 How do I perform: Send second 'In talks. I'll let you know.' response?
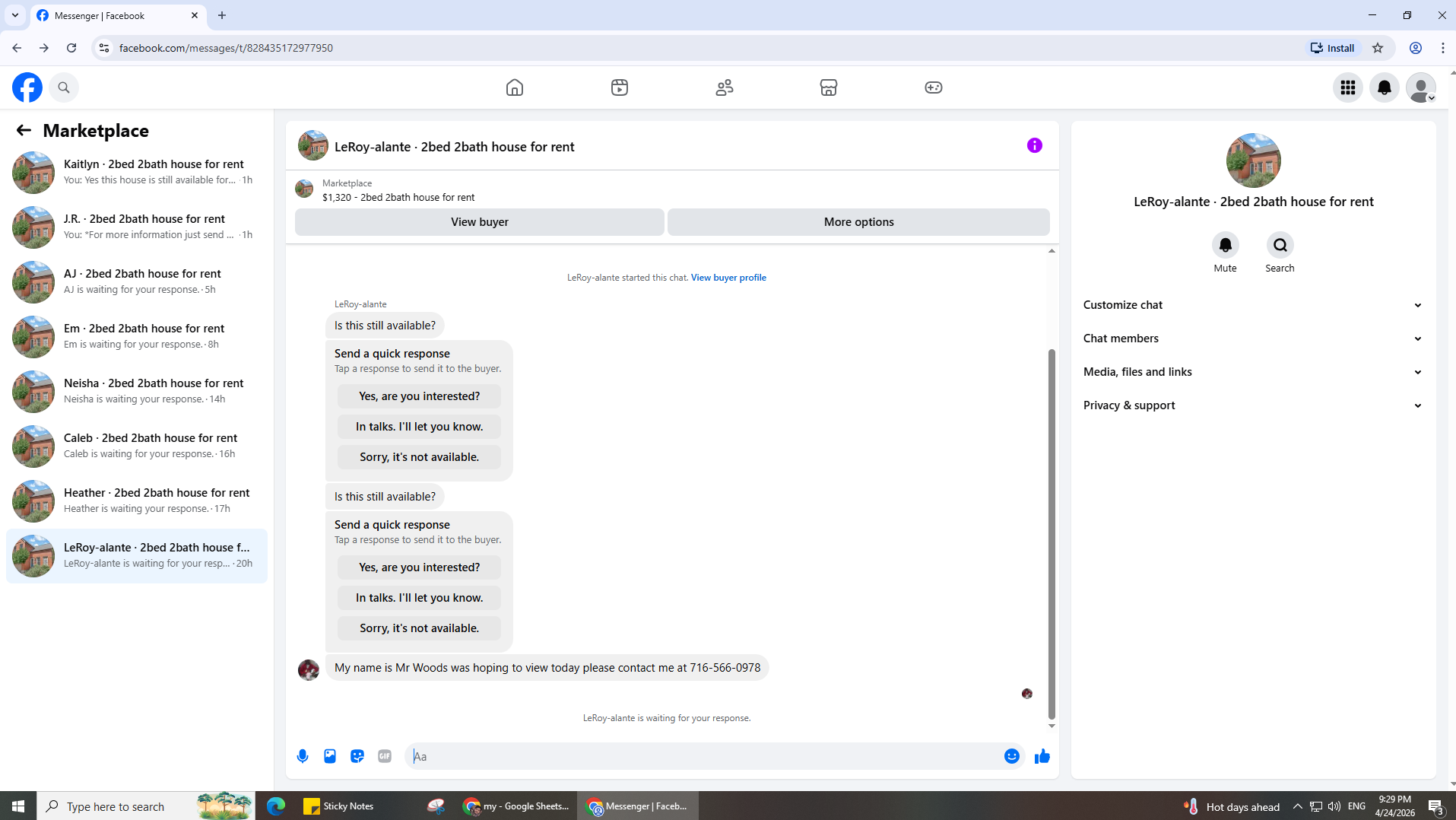[x=419, y=598]
